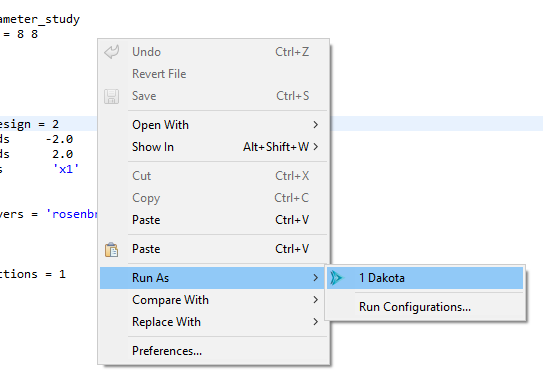543x383 pixels.
Task: Choose Cut from the context menu
Action: pos(213,176)
